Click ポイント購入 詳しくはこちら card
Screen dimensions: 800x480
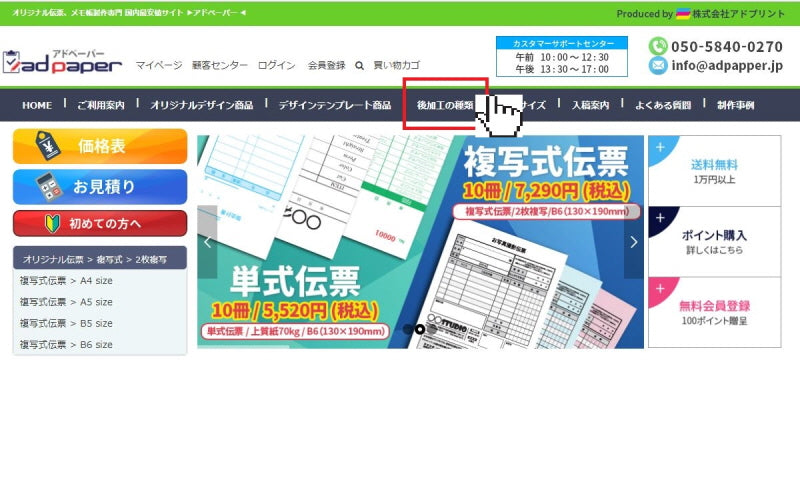point(714,242)
